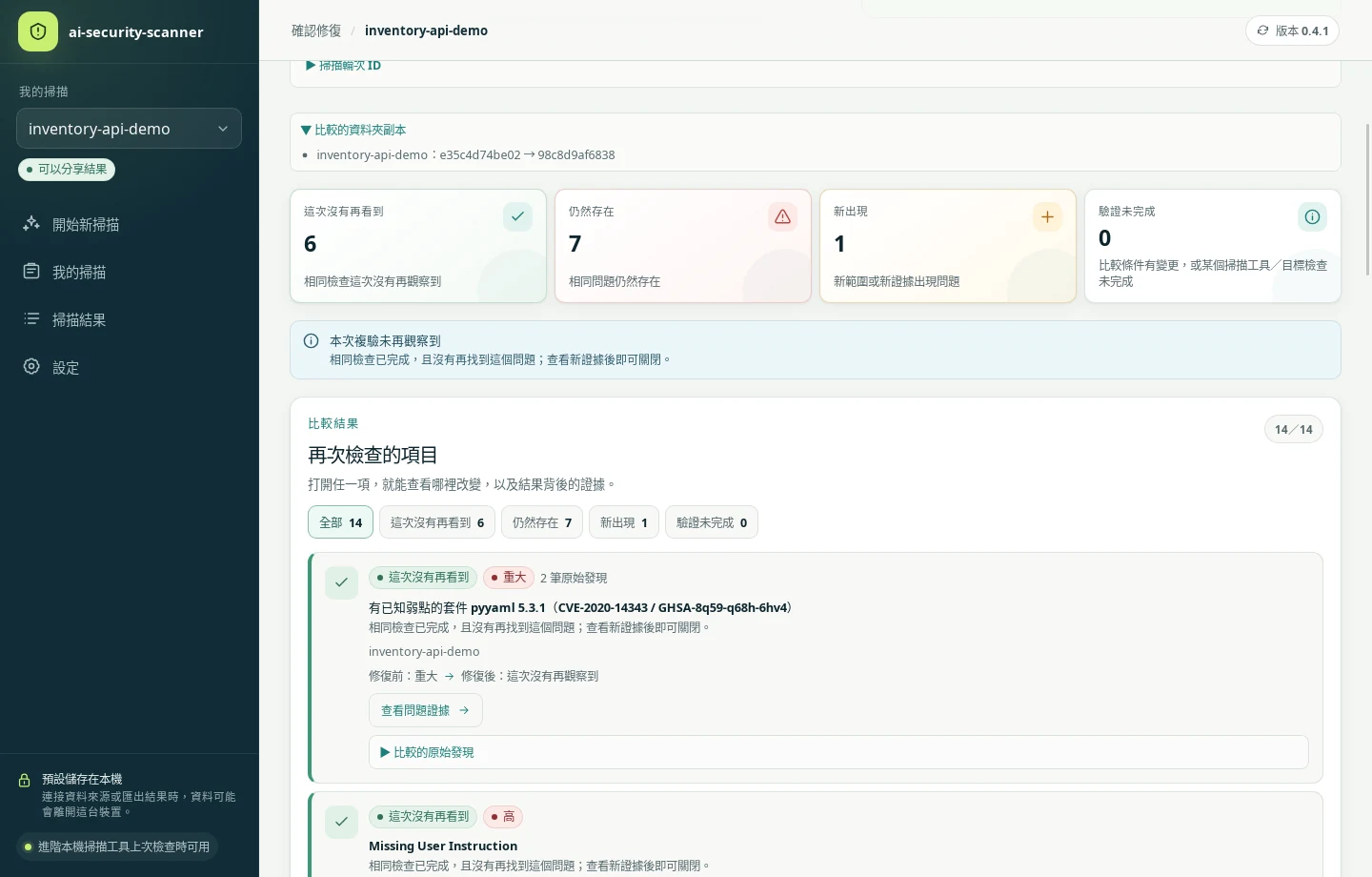Click the list icon beside 掃描結果

click(31, 319)
